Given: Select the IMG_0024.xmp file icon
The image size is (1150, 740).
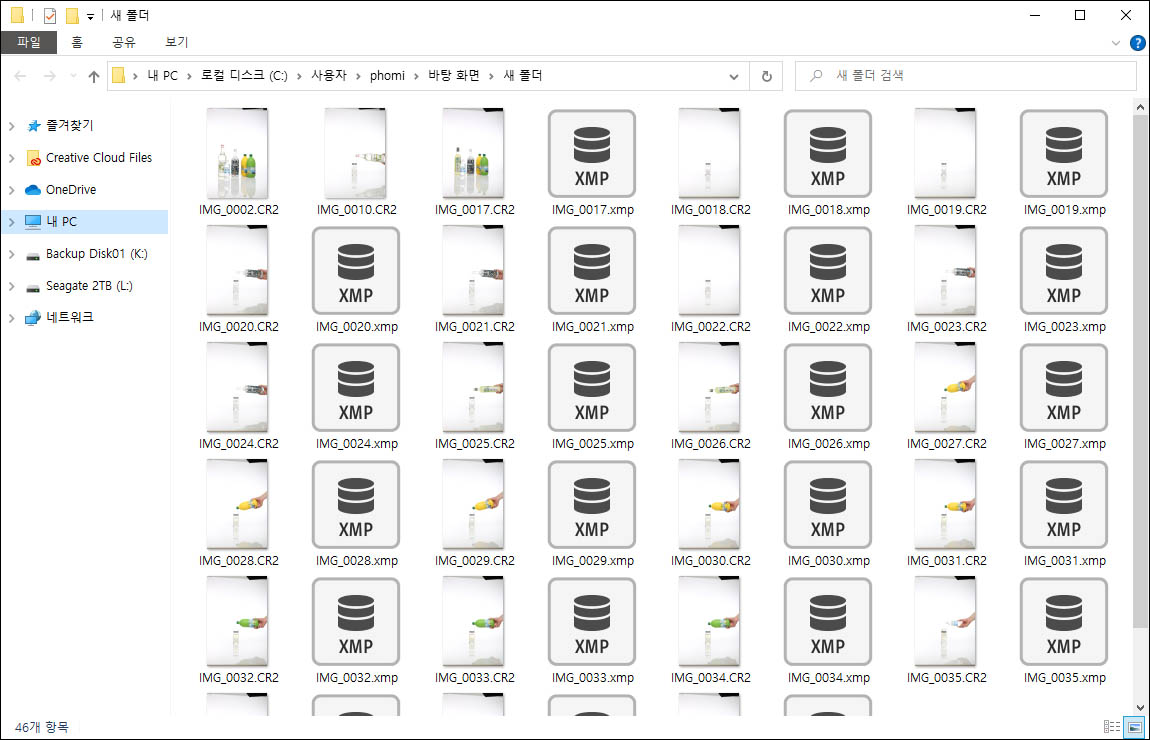Looking at the screenshot, I should click(356, 387).
